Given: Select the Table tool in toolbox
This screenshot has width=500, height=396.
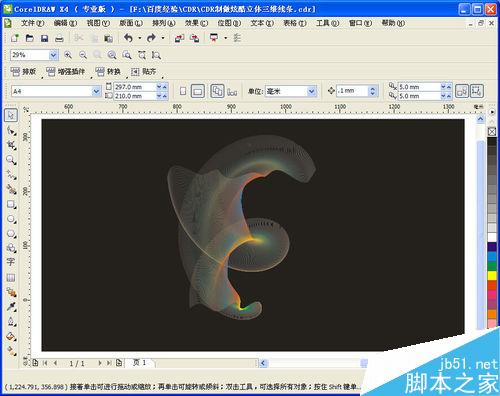Looking at the screenshot, I should point(11,278).
